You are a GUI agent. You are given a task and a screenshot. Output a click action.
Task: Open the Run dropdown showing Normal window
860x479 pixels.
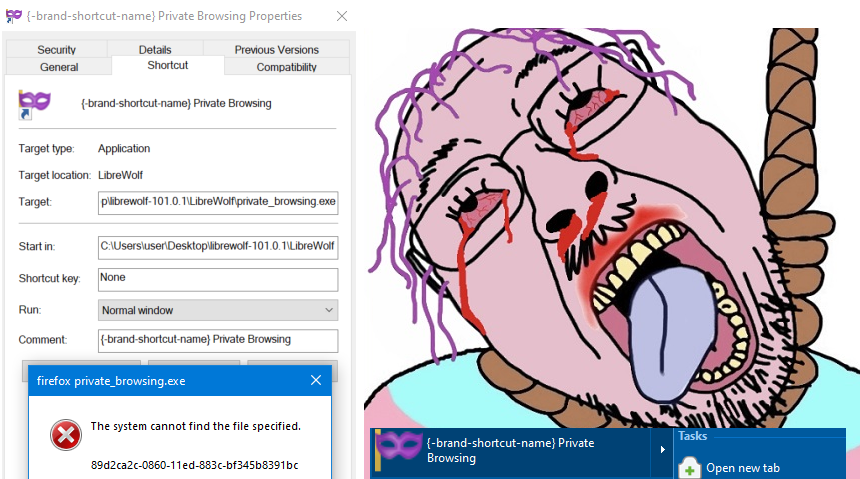coord(218,310)
